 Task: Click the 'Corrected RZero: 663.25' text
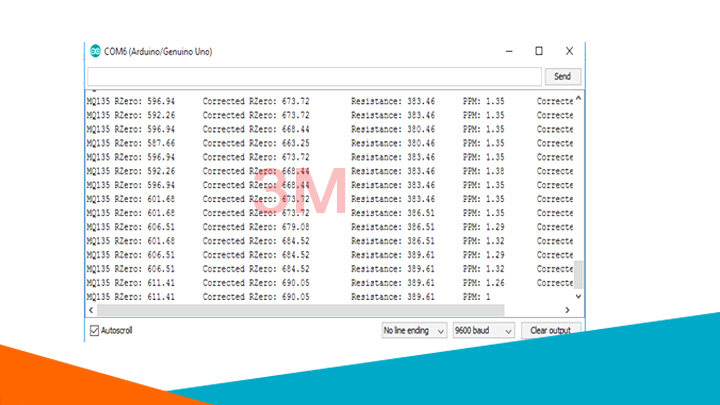[x=256, y=143]
